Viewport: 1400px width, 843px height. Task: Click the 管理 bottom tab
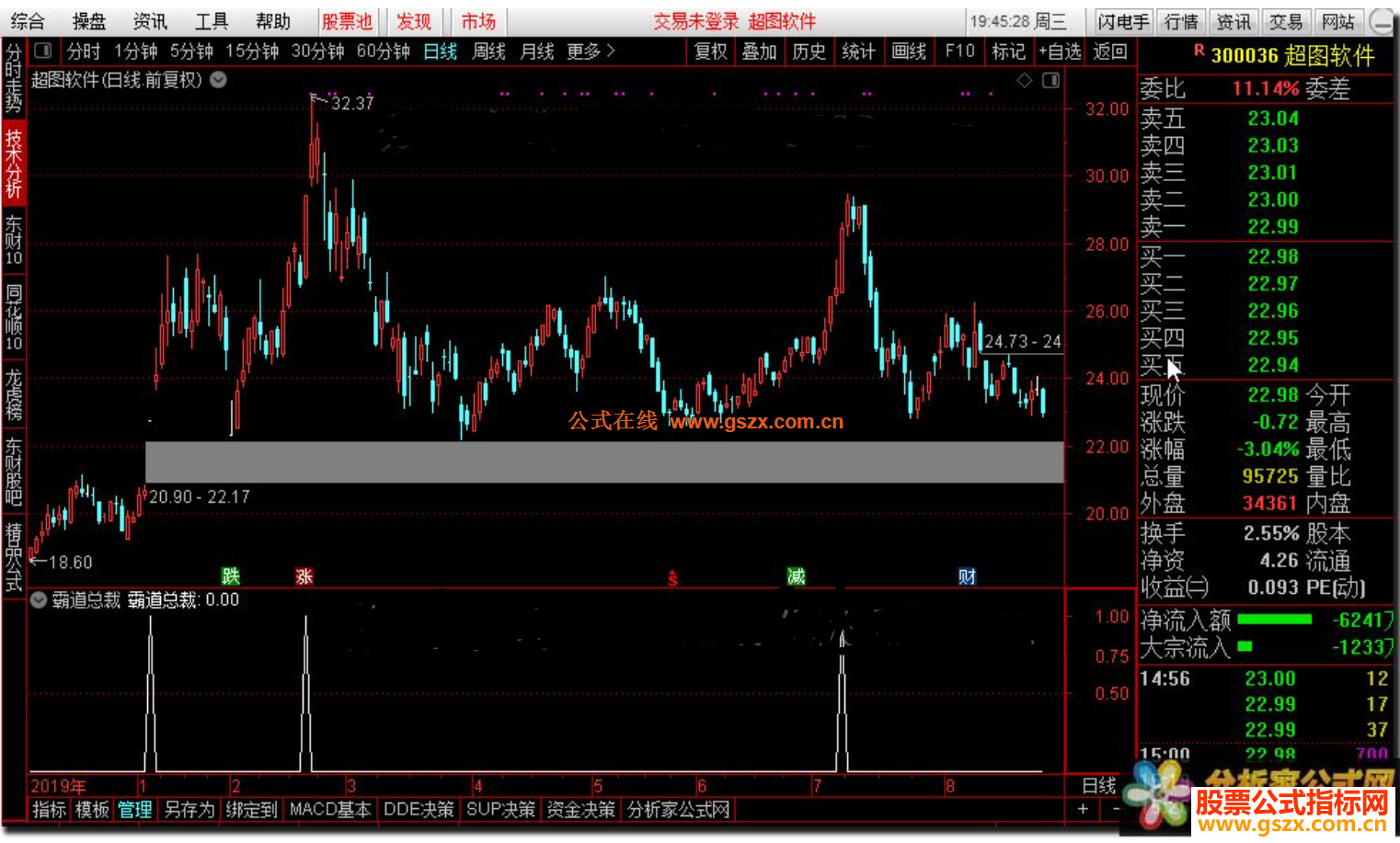135,810
